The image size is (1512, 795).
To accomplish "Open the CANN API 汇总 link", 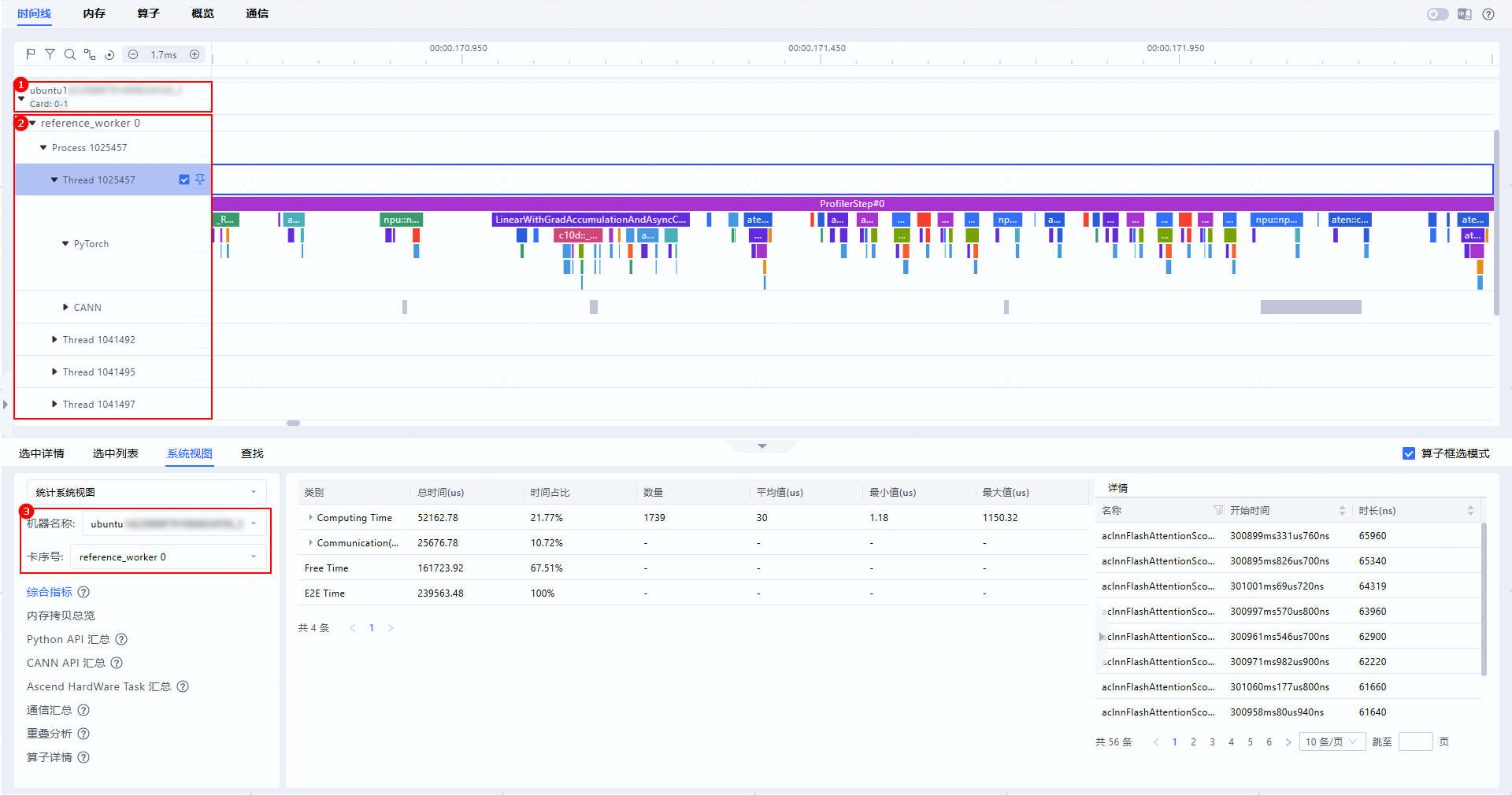I will pyautogui.click(x=66, y=663).
